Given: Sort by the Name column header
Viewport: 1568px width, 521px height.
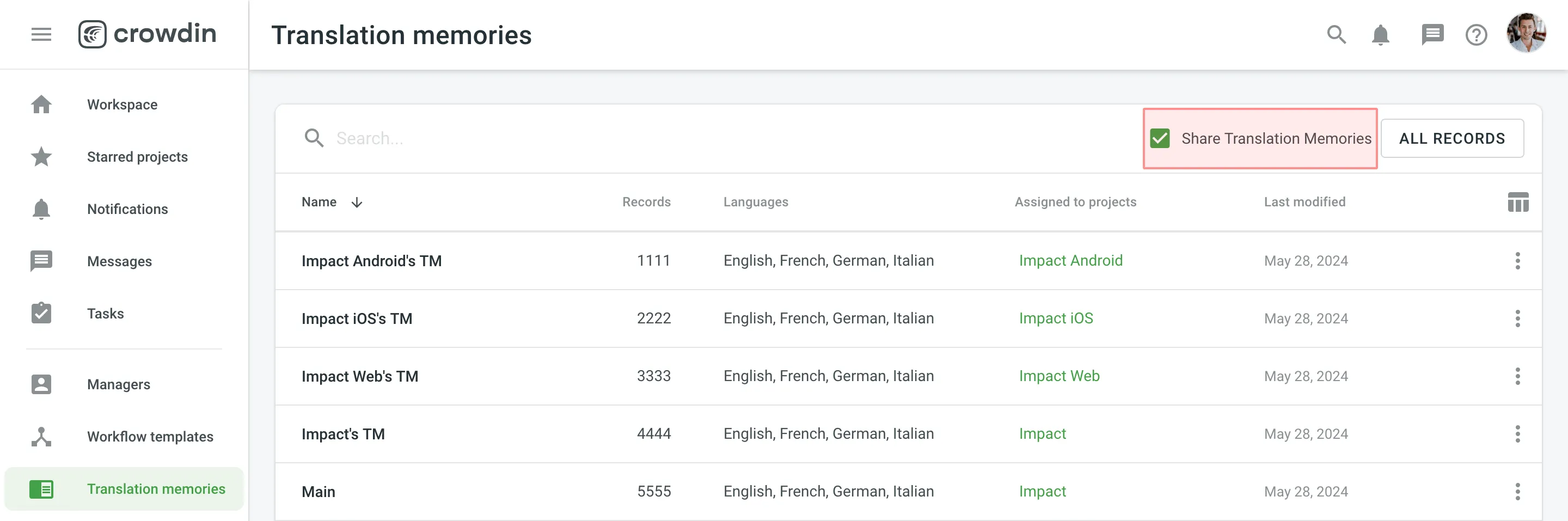Looking at the screenshot, I should tap(319, 202).
